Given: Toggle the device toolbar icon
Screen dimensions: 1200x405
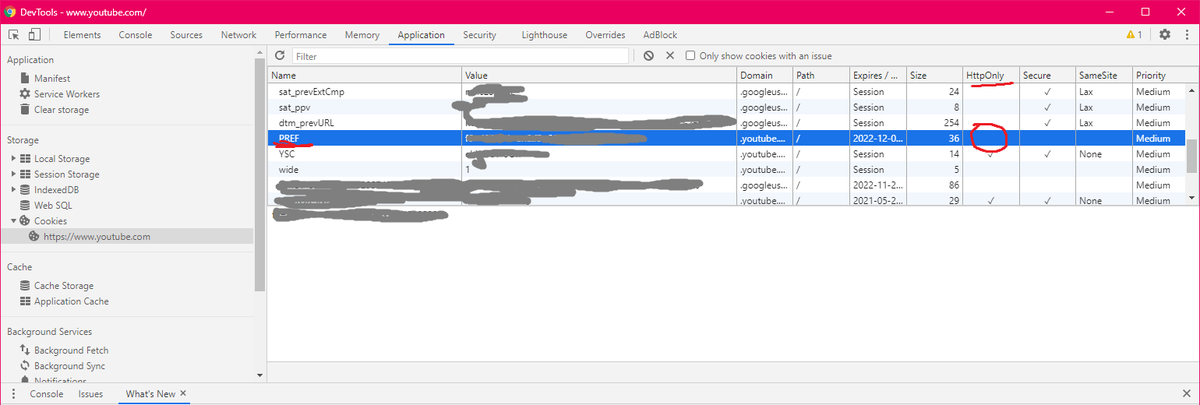Looking at the screenshot, I should click(34, 35).
